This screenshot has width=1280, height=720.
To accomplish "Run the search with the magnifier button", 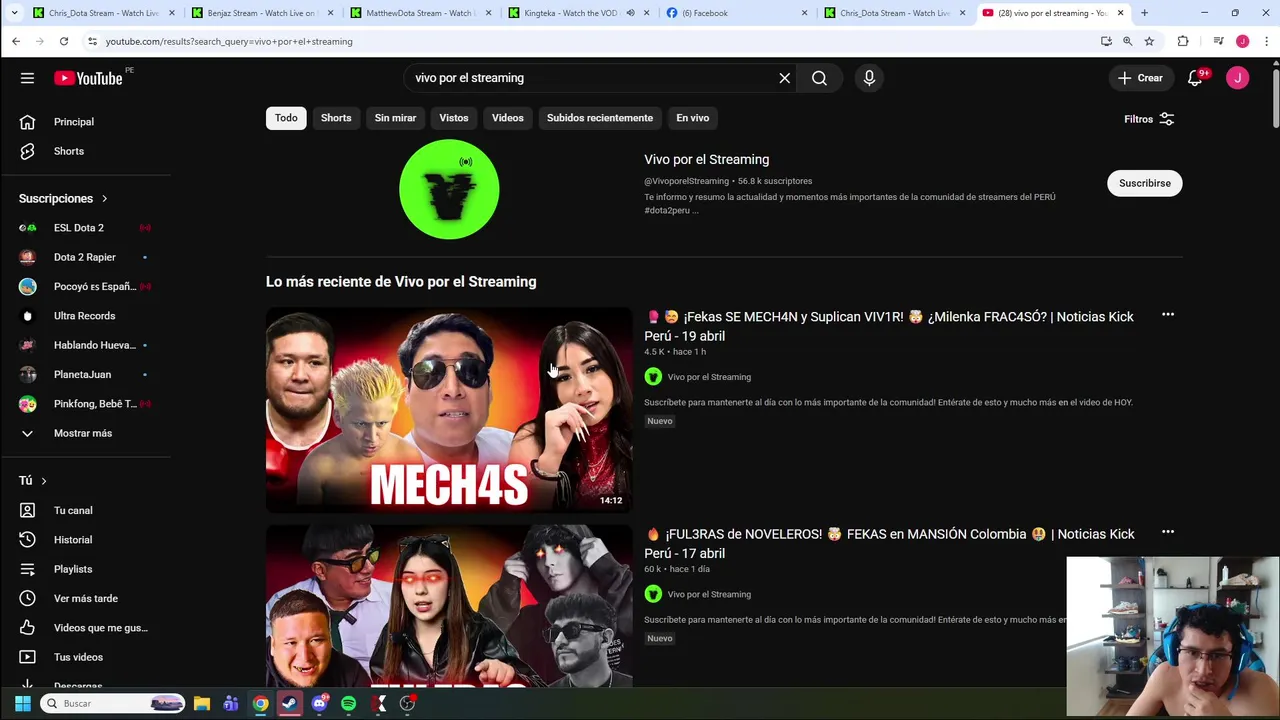I will pyautogui.click(x=819, y=78).
